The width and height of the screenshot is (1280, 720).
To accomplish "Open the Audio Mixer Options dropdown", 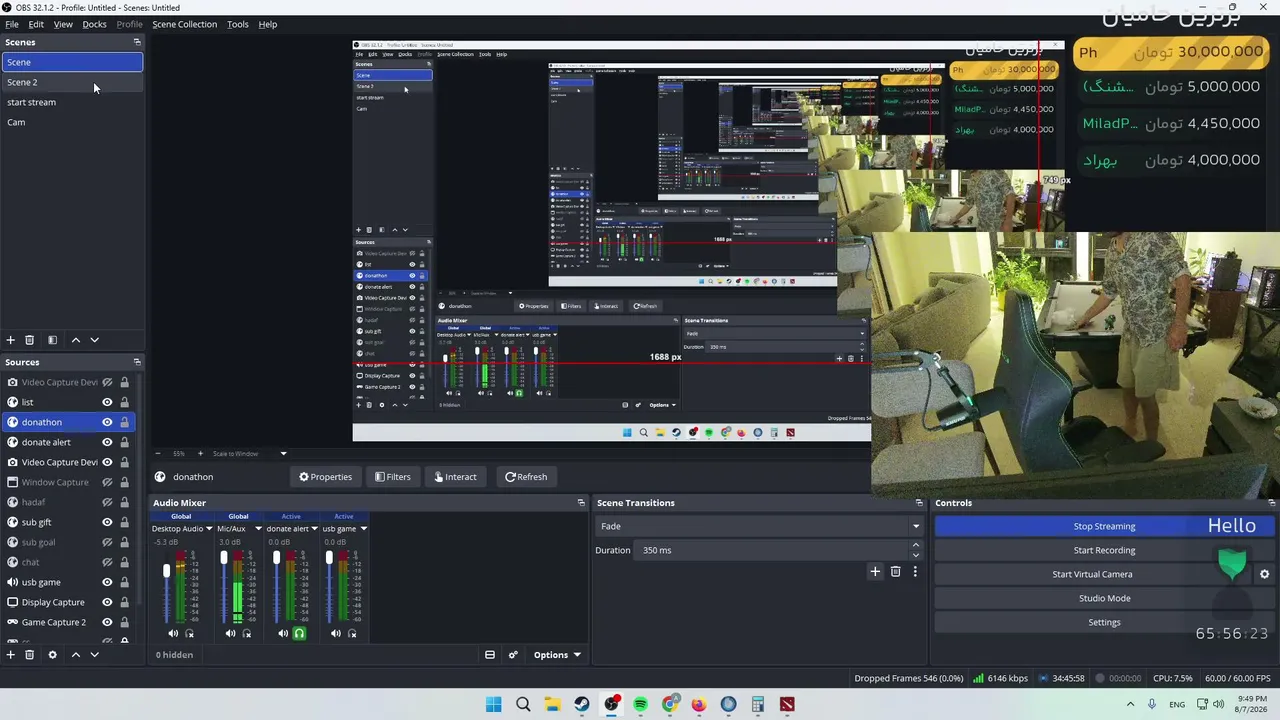I will (x=557, y=655).
